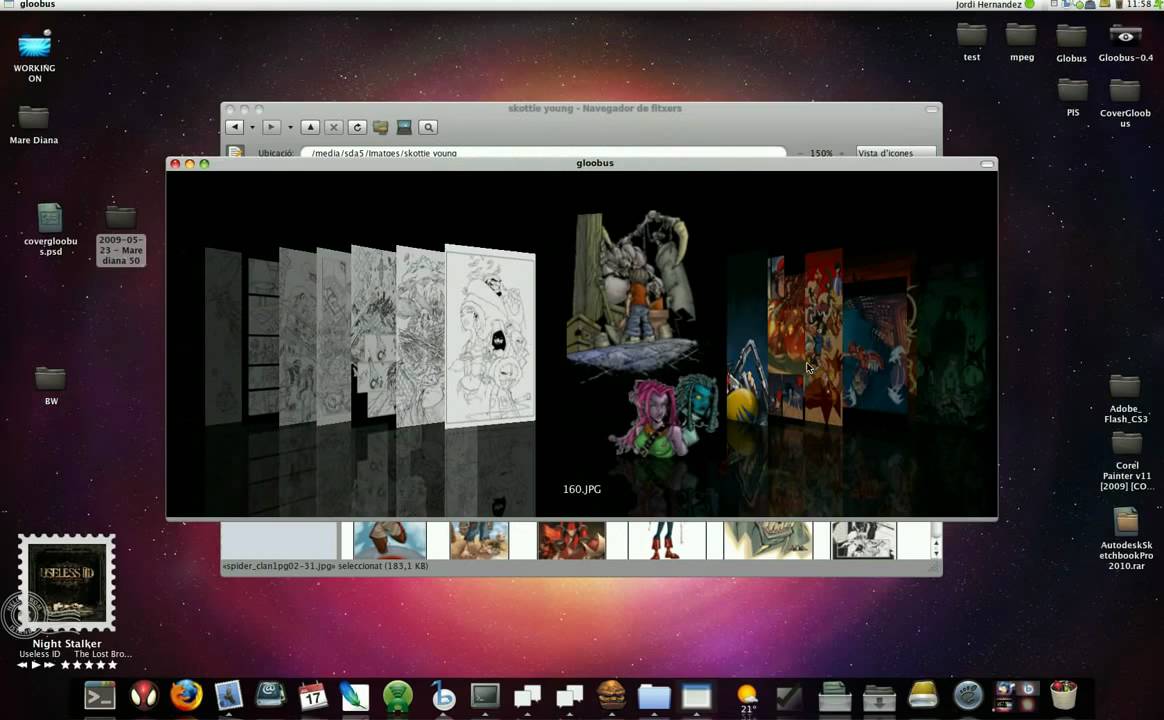The width and height of the screenshot is (1164, 720).
Task: Click the pill button on file browser titlebar
Action: click(x=932, y=109)
